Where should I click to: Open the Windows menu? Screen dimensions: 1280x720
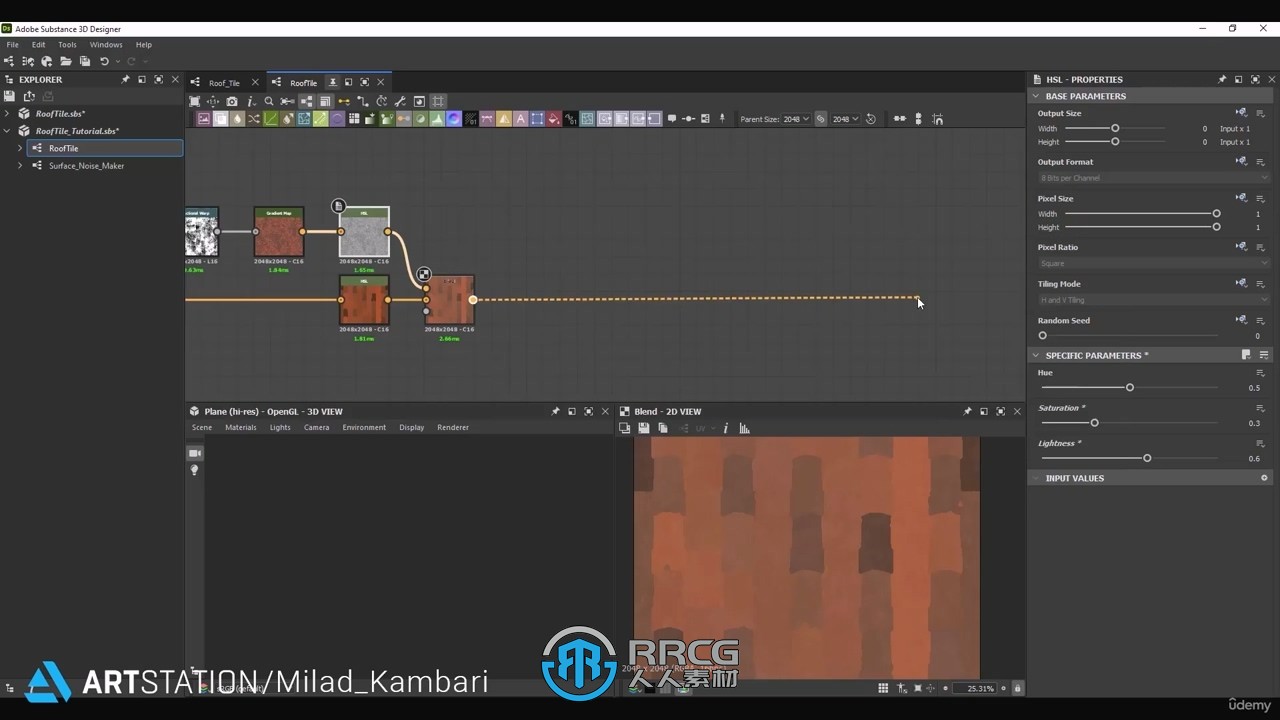click(x=106, y=45)
